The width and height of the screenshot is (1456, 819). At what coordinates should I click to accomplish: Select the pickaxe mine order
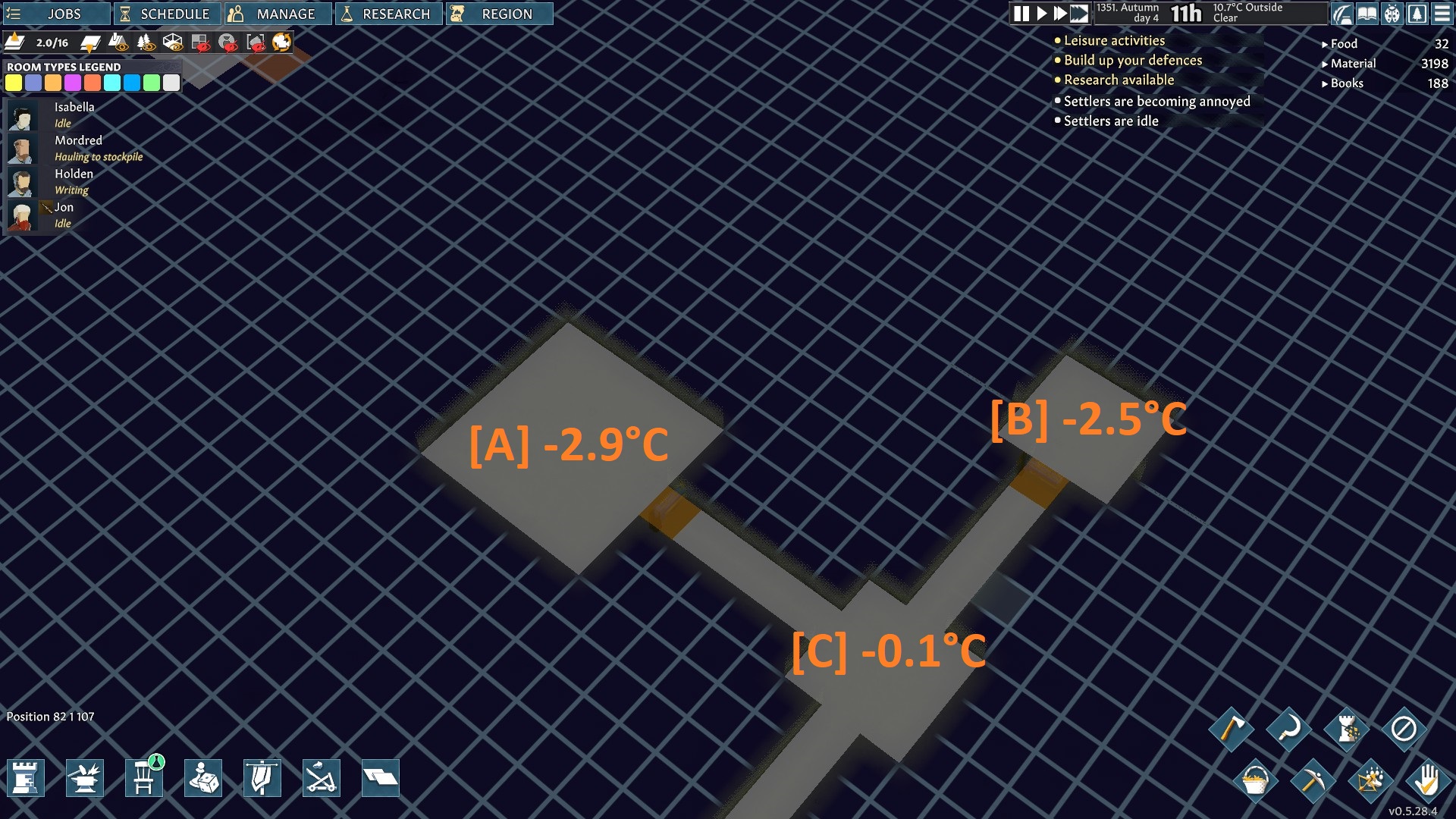pyautogui.click(x=1313, y=780)
